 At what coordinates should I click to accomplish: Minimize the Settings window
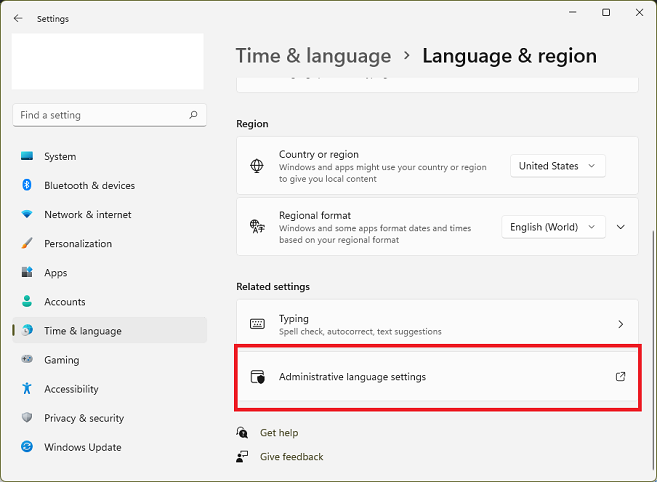click(x=572, y=13)
